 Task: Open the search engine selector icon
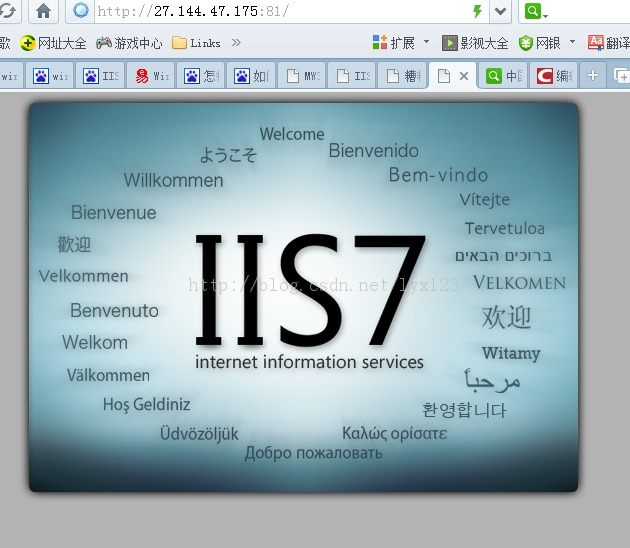coord(536,11)
